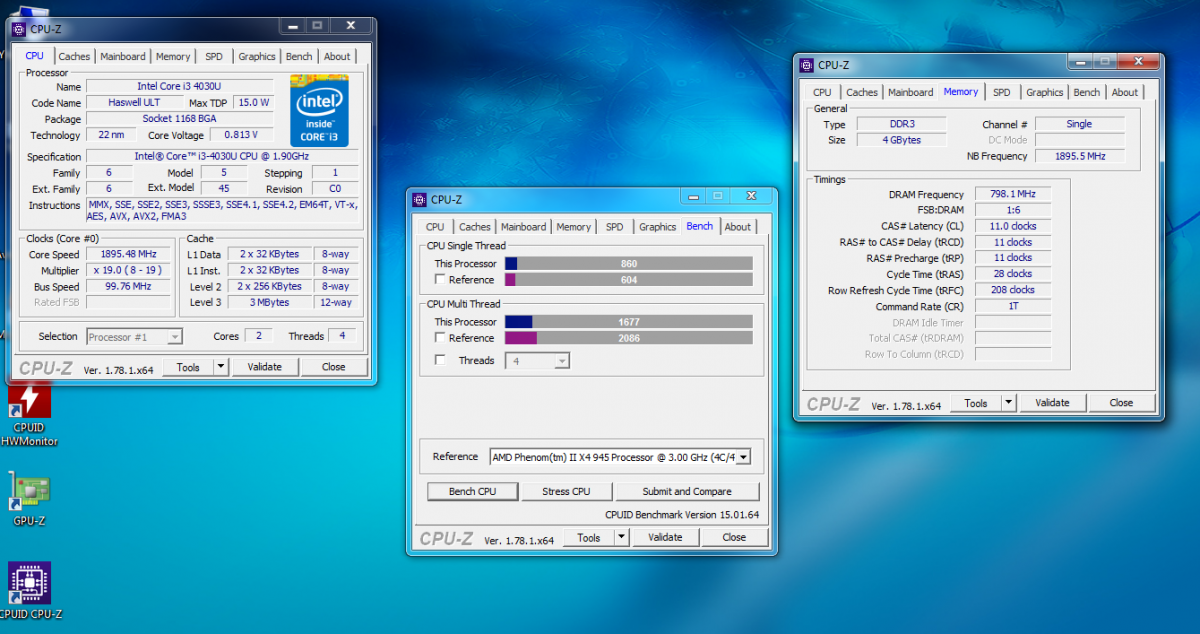Image resolution: width=1200 pixels, height=634 pixels.
Task: Select About tab in Bench window
Action: [x=738, y=227]
